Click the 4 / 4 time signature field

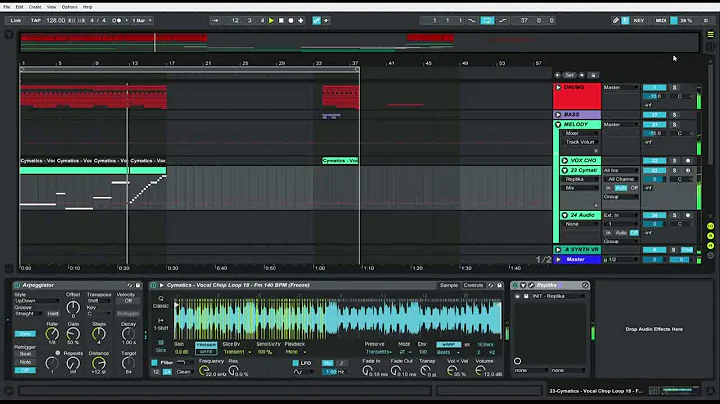point(98,21)
